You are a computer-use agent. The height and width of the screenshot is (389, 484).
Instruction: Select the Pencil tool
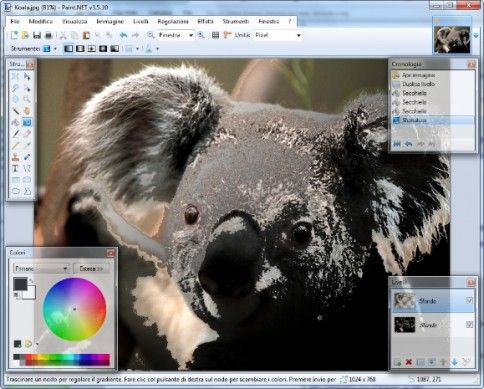pos(15,145)
